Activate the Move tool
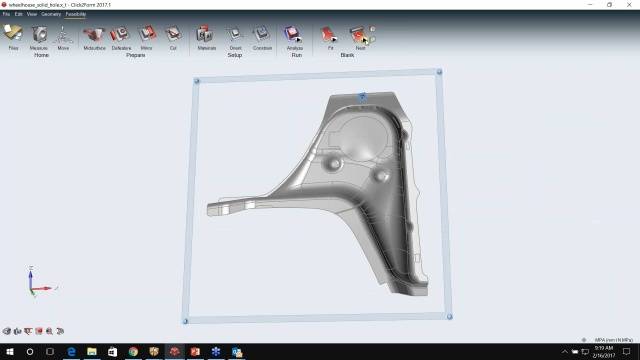Screen dimensions: 640x360 (63, 35)
